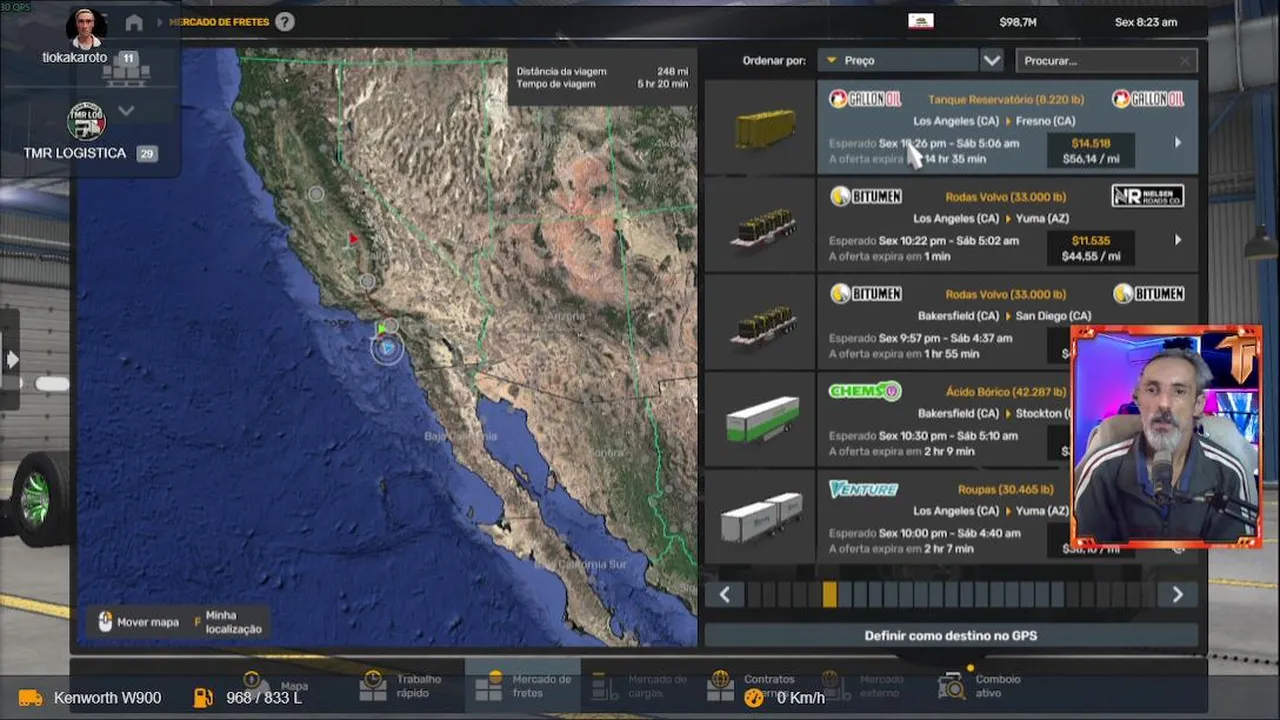Click TMR LOGISTICA company name
The height and width of the screenshot is (720, 1280).
click(75, 153)
